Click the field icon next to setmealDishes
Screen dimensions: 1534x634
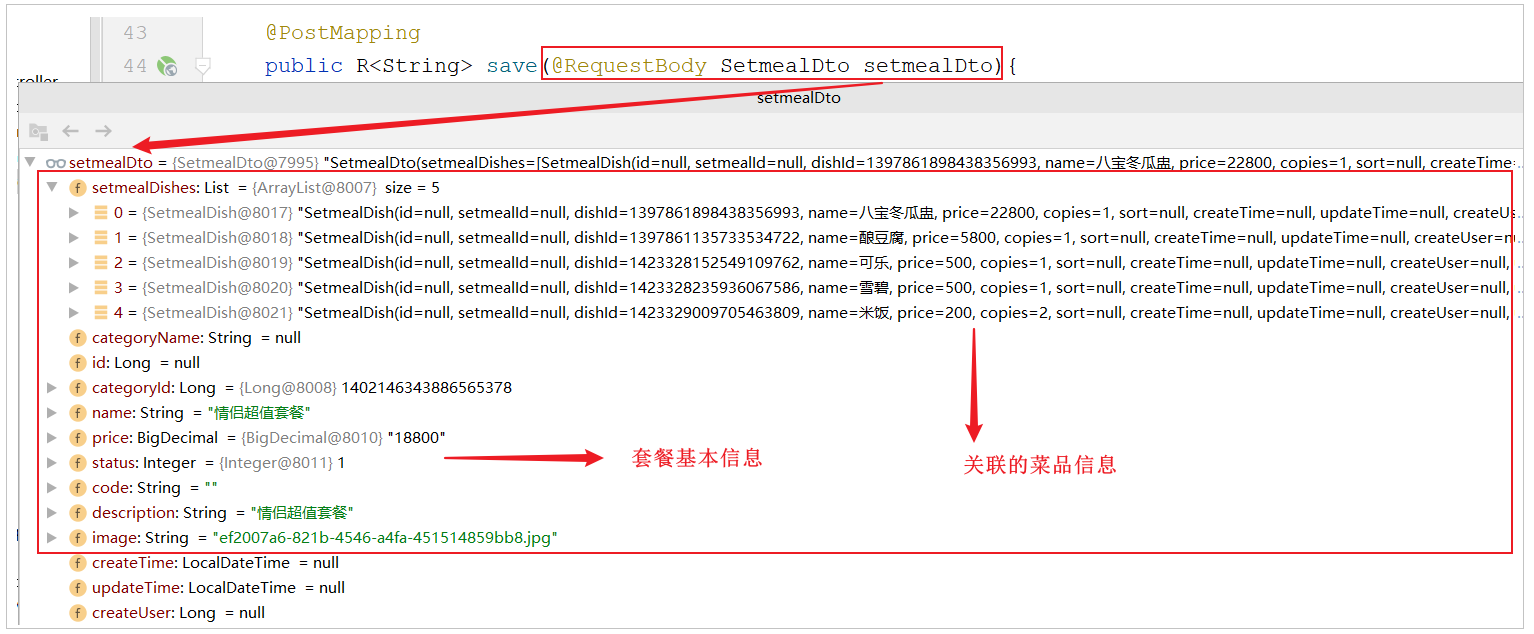tap(77, 188)
